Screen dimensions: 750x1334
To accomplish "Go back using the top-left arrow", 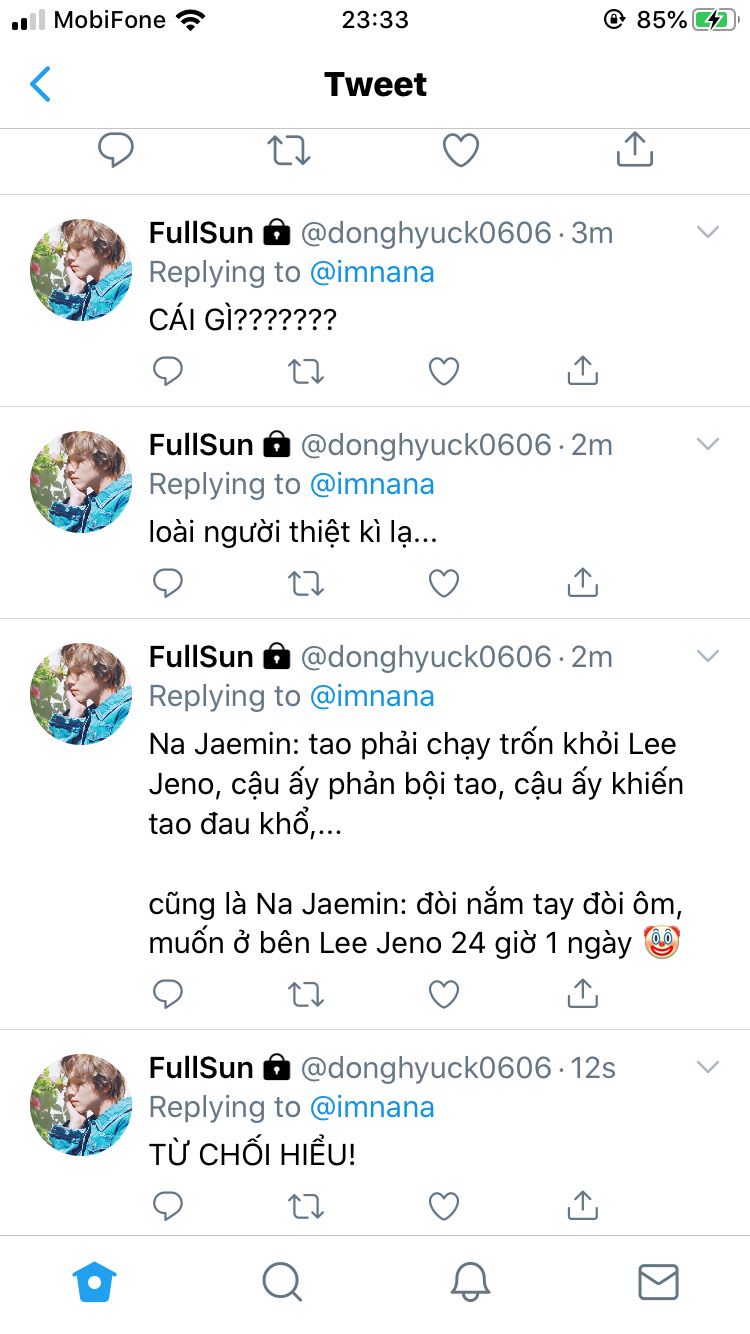I will tap(40, 85).
